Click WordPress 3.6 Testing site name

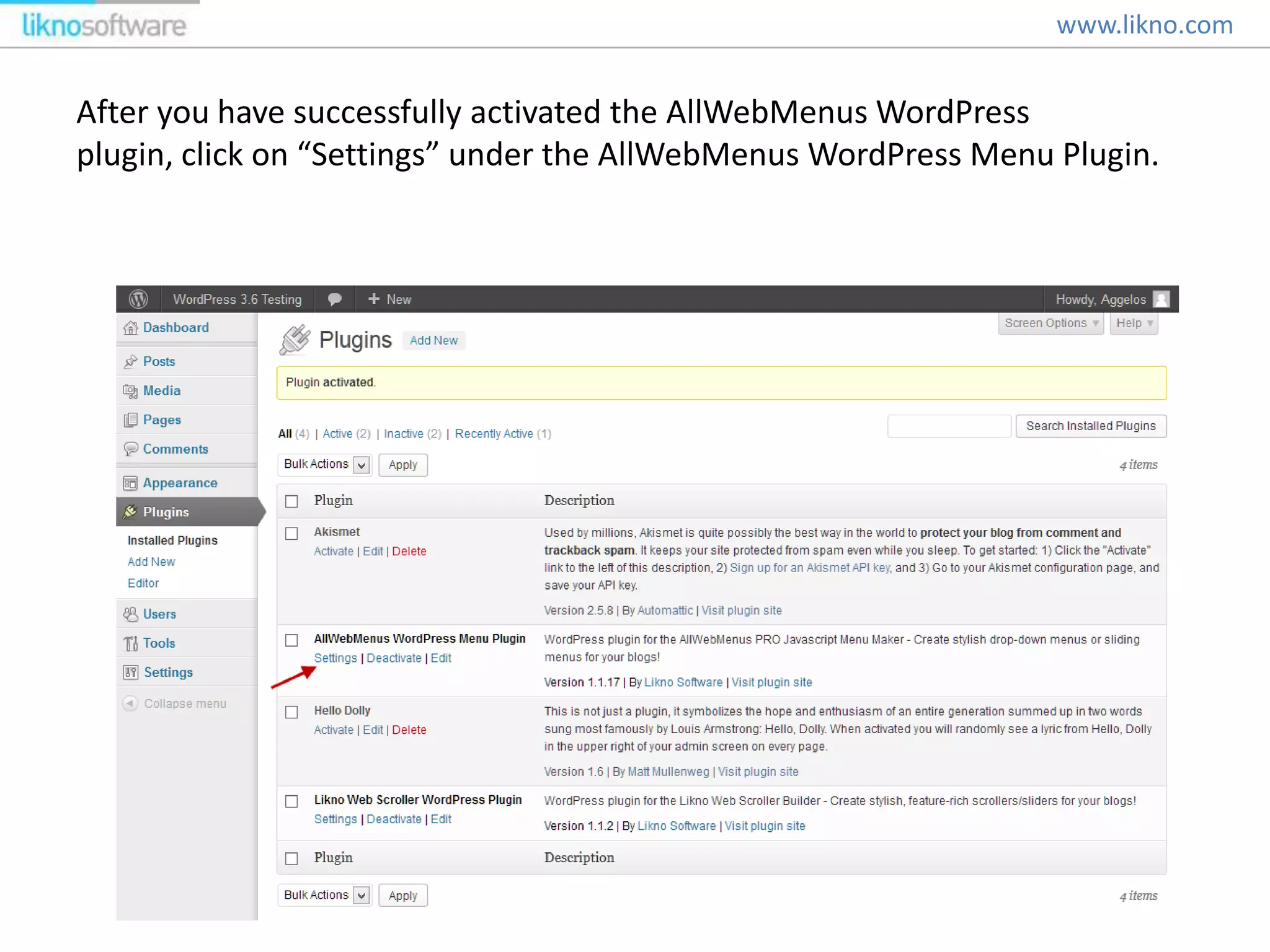point(238,299)
